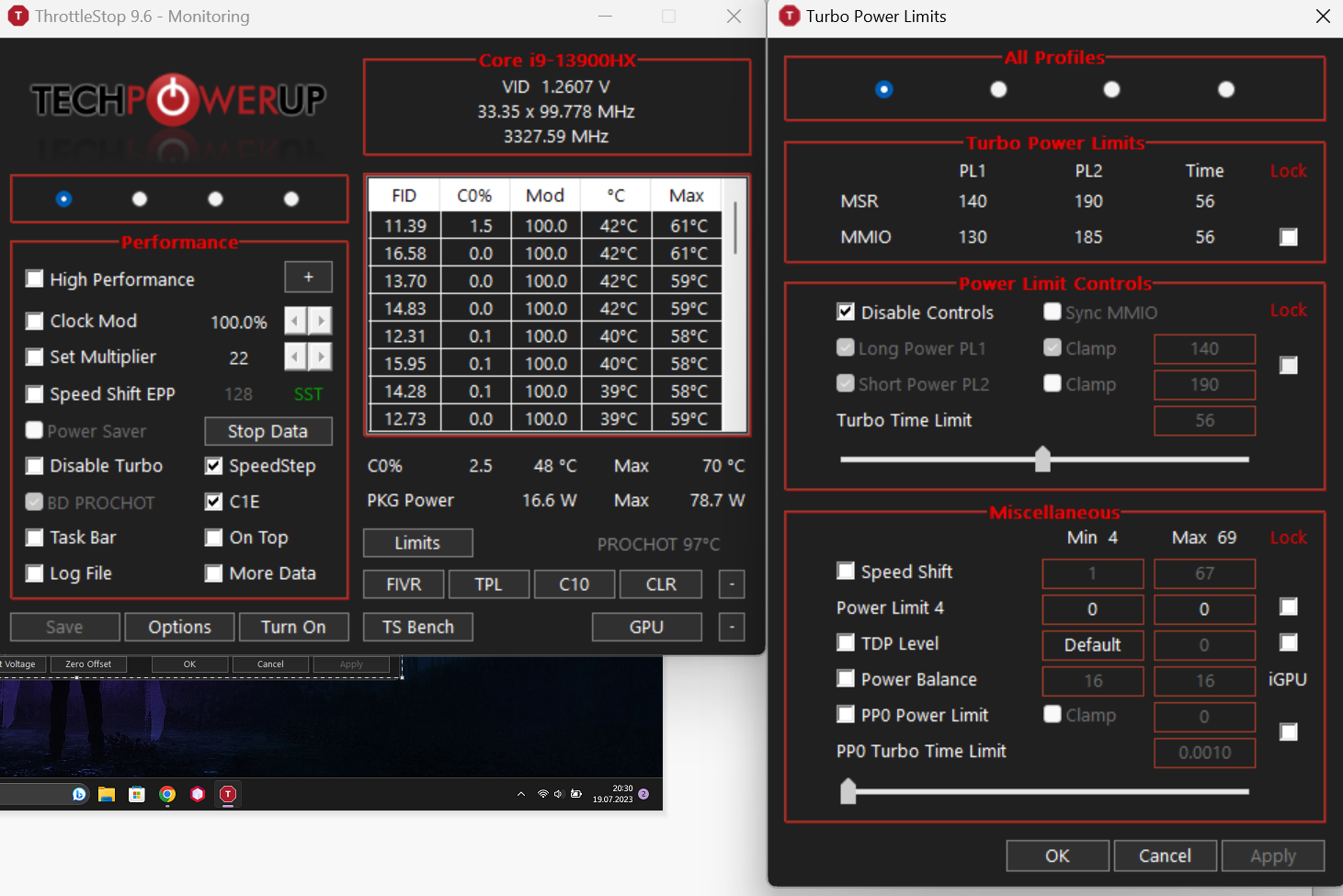The width and height of the screenshot is (1343, 896).
Task: Increase Clock Mod with the right arrow
Action: click(320, 321)
